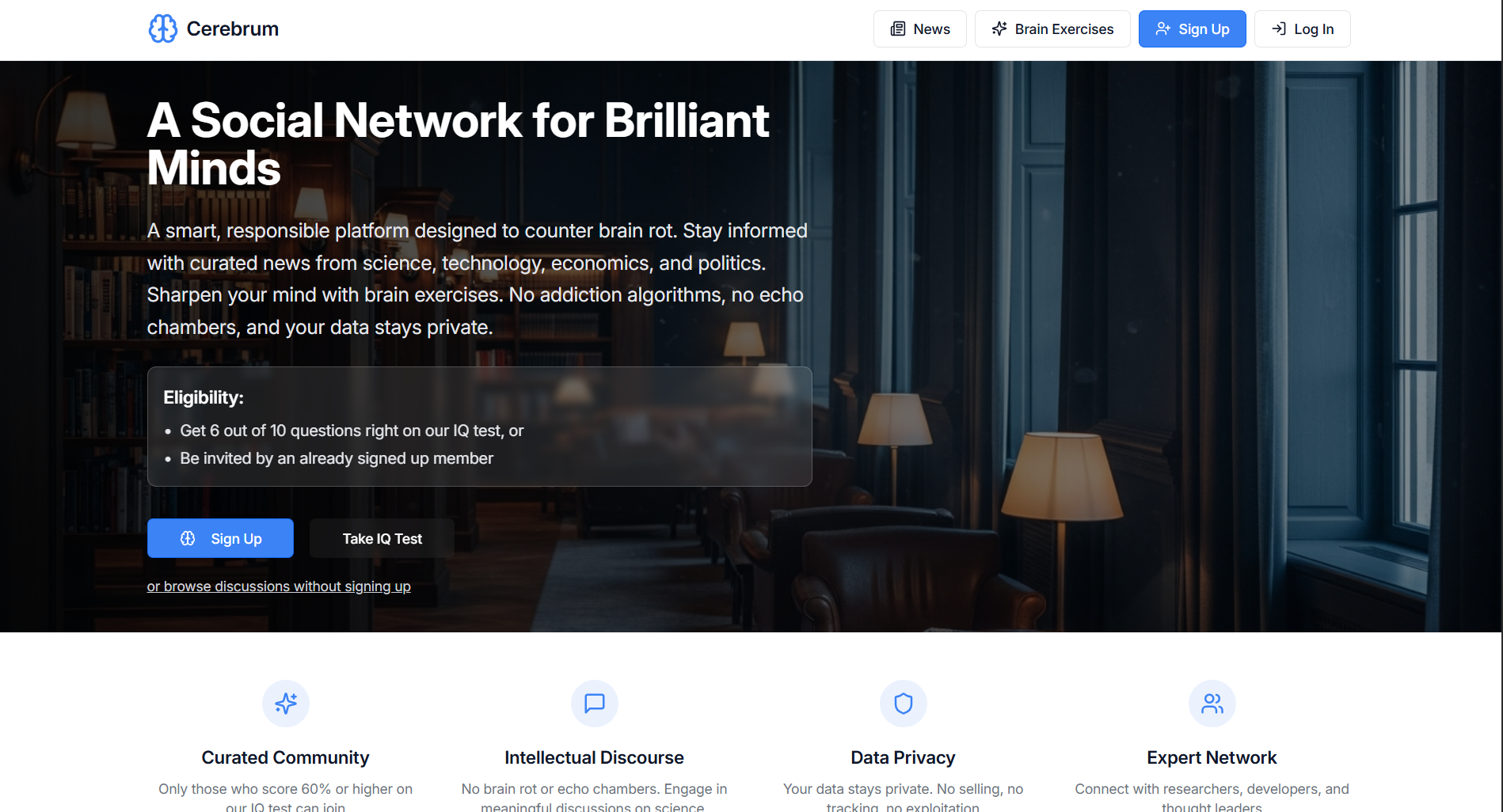
Task: Follow the browse discussions without signing up link
Action: (x=279, y=586)
